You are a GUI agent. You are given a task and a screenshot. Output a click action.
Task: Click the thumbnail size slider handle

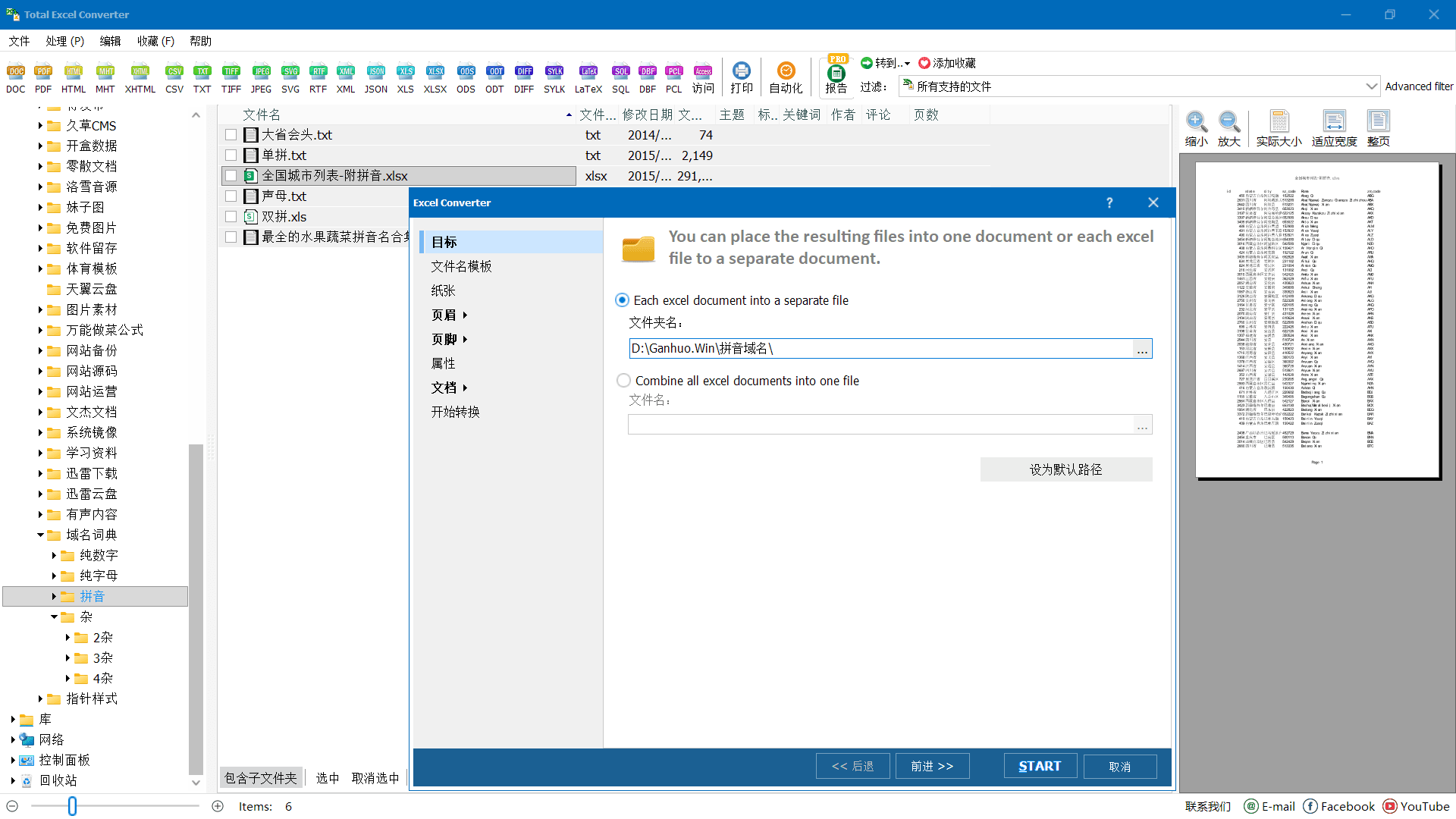(72, 806)
